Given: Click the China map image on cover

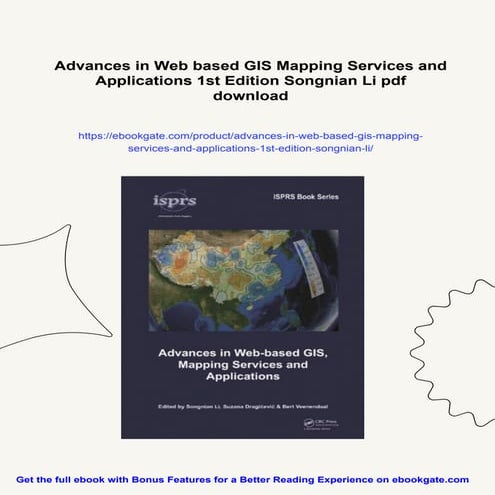Looking at the screenshot, I should [x=244, y=280].
